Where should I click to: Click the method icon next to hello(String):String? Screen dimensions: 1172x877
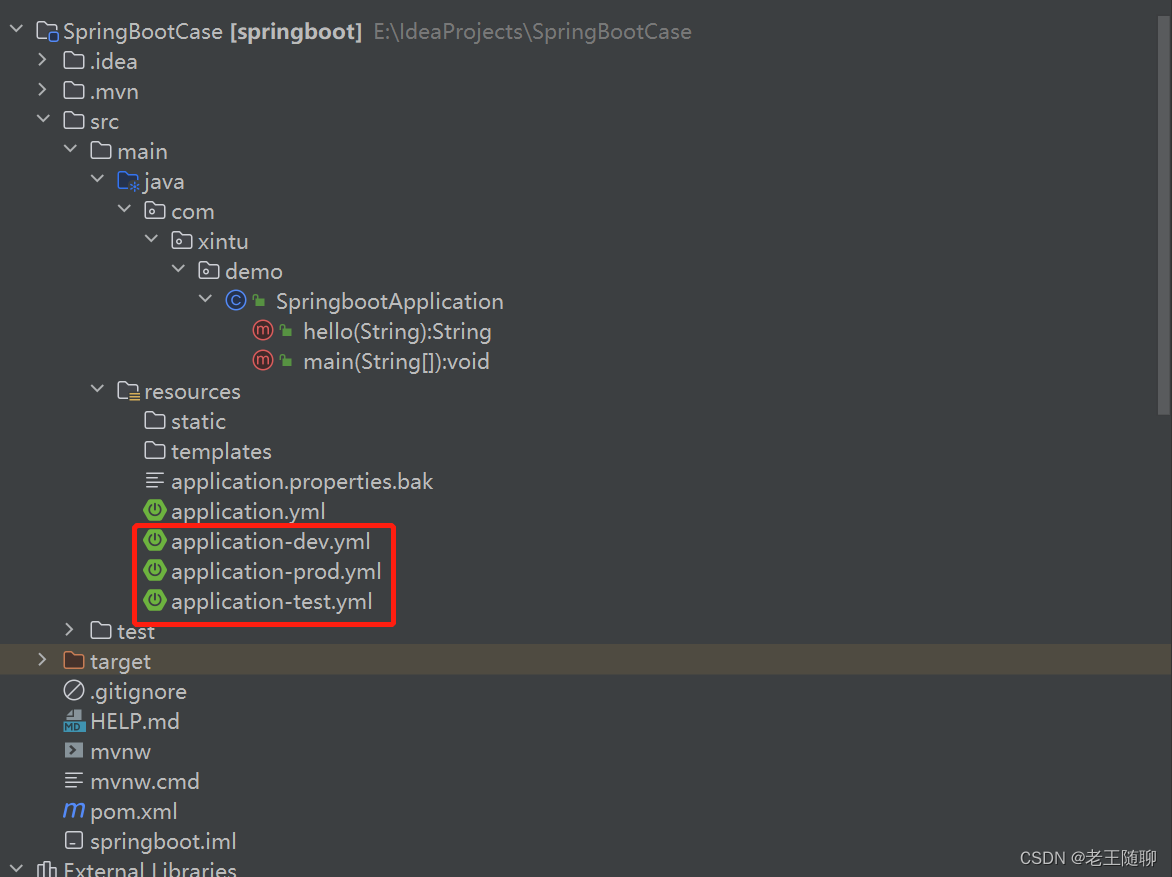click(262, 330)
